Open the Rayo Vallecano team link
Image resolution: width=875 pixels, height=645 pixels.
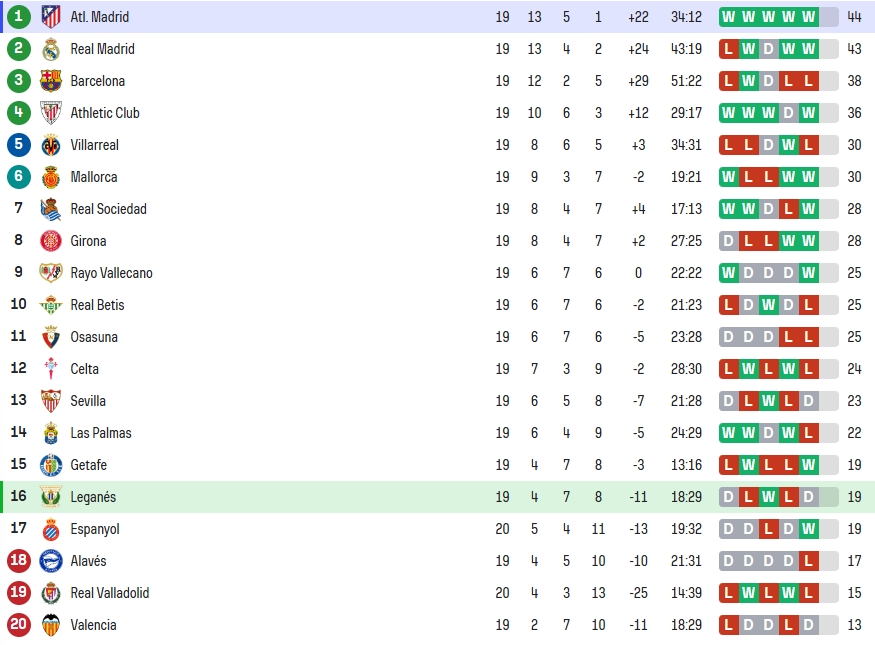click(x=111, y=273)
